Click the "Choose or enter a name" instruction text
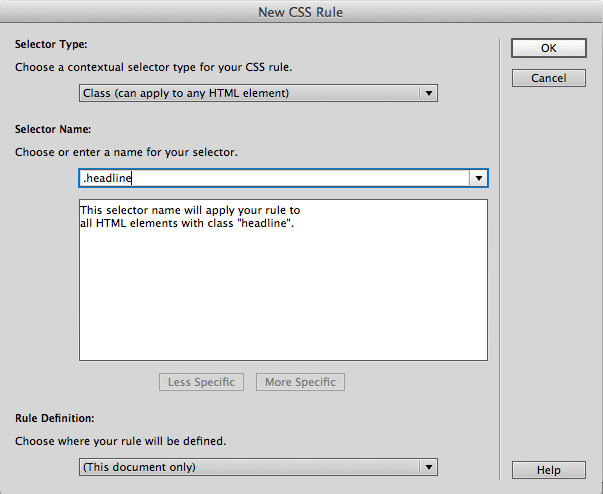This screenshot has height=494, width=603. [x=126, y=153]
